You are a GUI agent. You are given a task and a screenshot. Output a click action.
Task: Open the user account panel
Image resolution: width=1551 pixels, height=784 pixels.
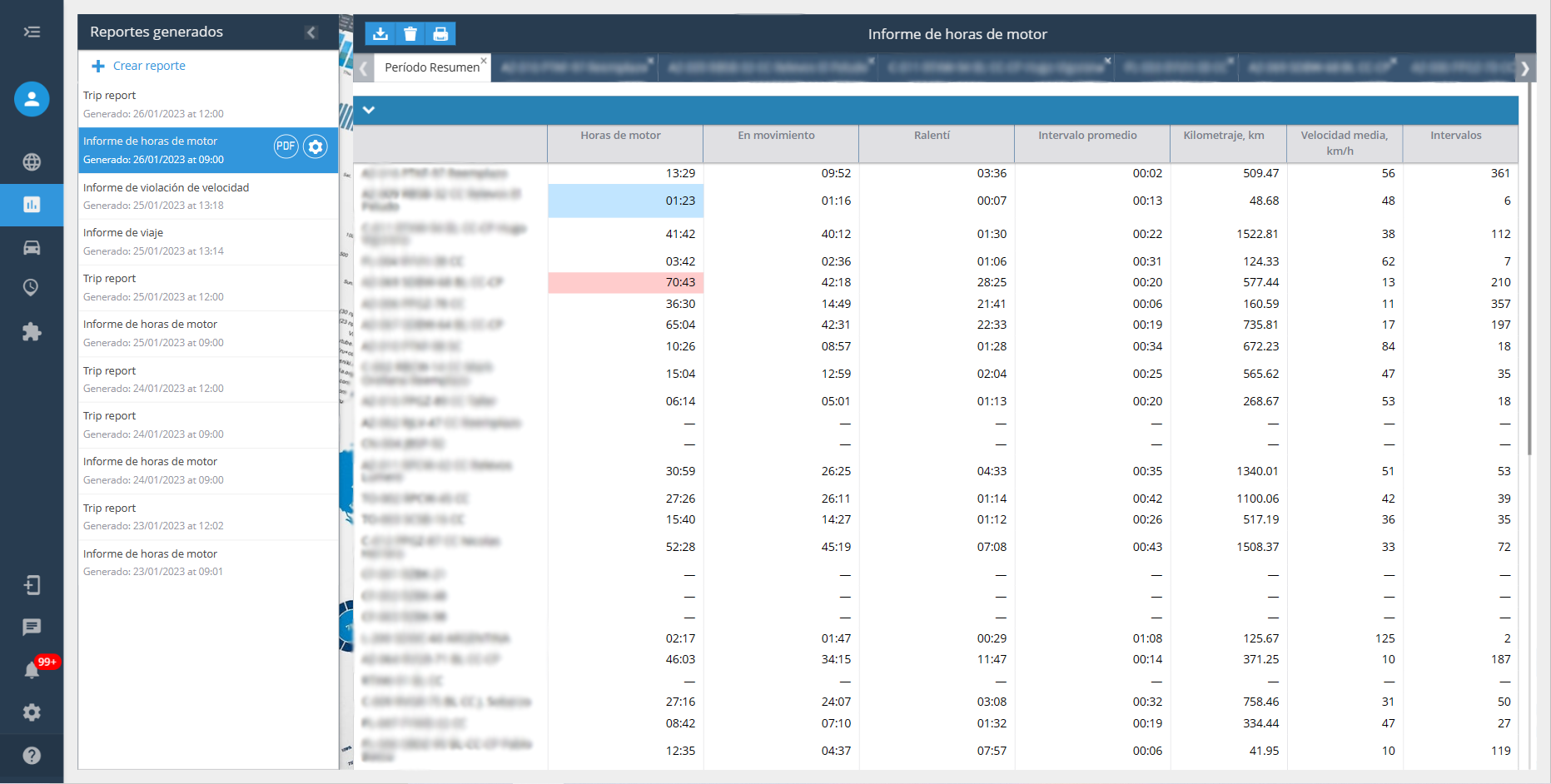pyautogui.click(x=31, y=98)
